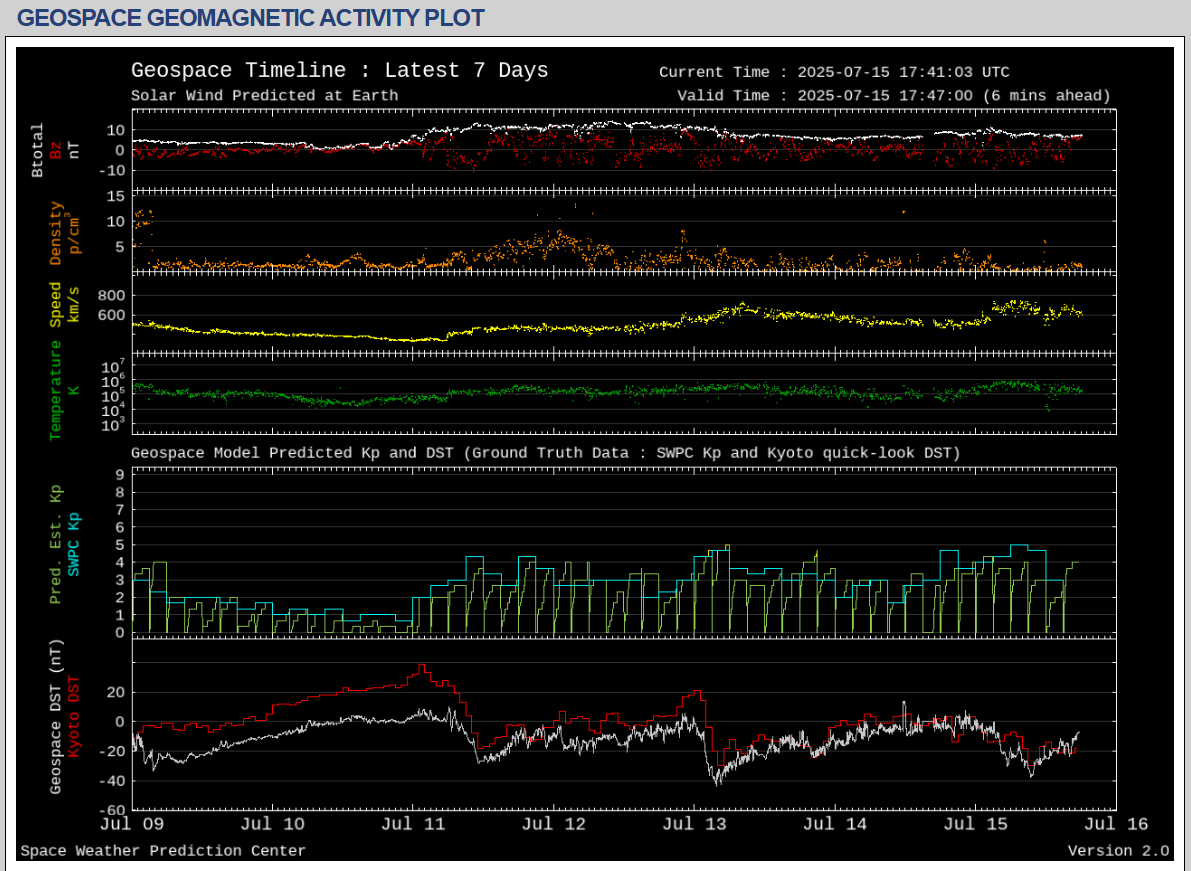Click the Jul 09 date marker
This screenshot has width=1191, height=871.
(x=132, y=824)
